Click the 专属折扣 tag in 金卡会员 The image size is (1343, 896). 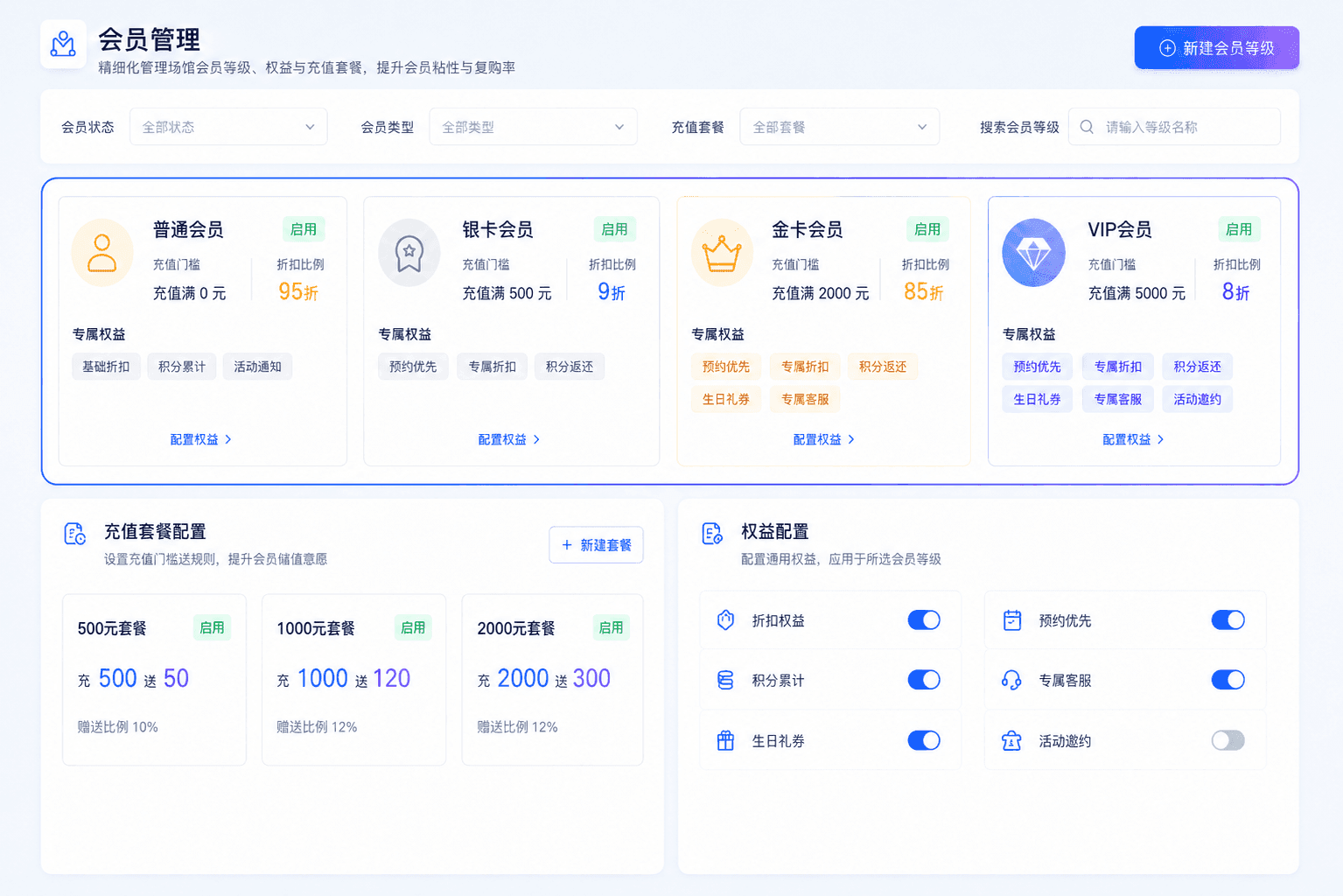click(805, 367)
